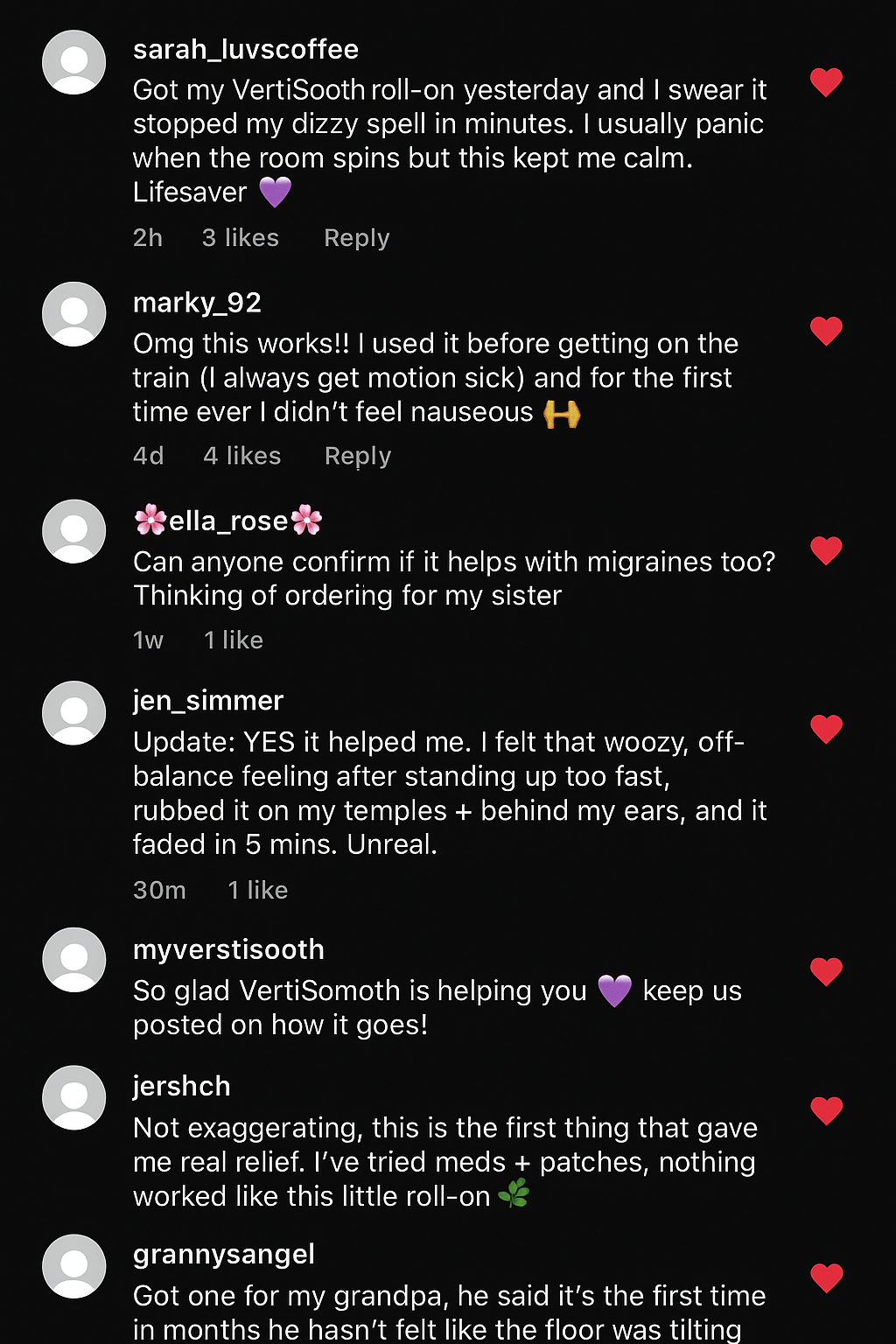896x1344 pixels.
Task: View 3 likes on sarah's comment
Action: point(240,238)
